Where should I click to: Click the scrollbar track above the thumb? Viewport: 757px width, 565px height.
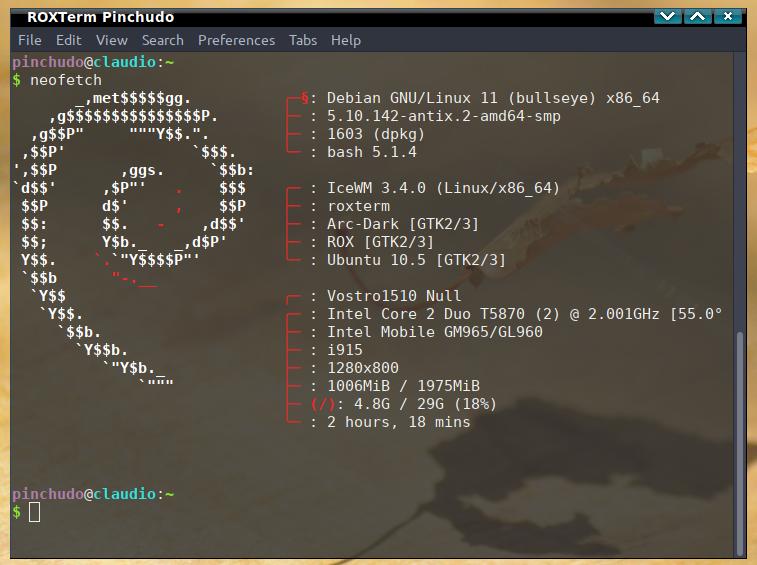(x=740, y=192)
